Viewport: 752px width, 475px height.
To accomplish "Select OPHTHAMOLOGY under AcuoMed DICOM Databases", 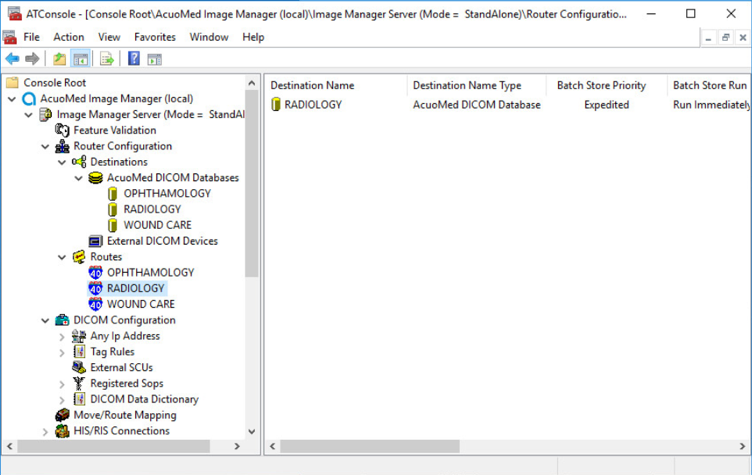I will pos(167,193).
